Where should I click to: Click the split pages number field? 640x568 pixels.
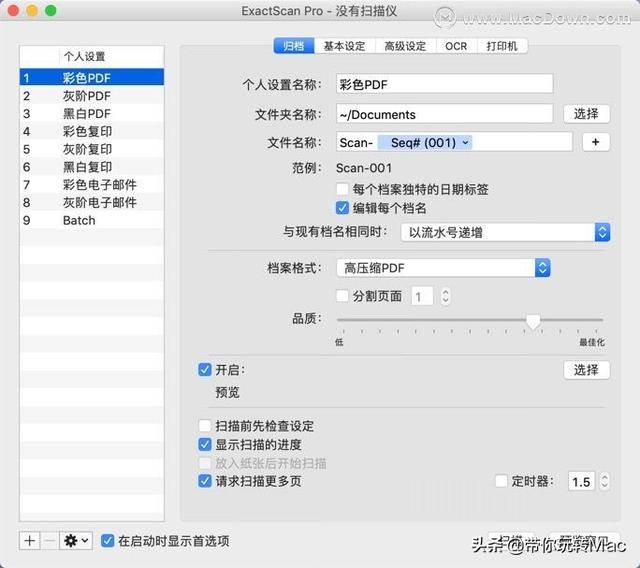(x=422, y=296)
